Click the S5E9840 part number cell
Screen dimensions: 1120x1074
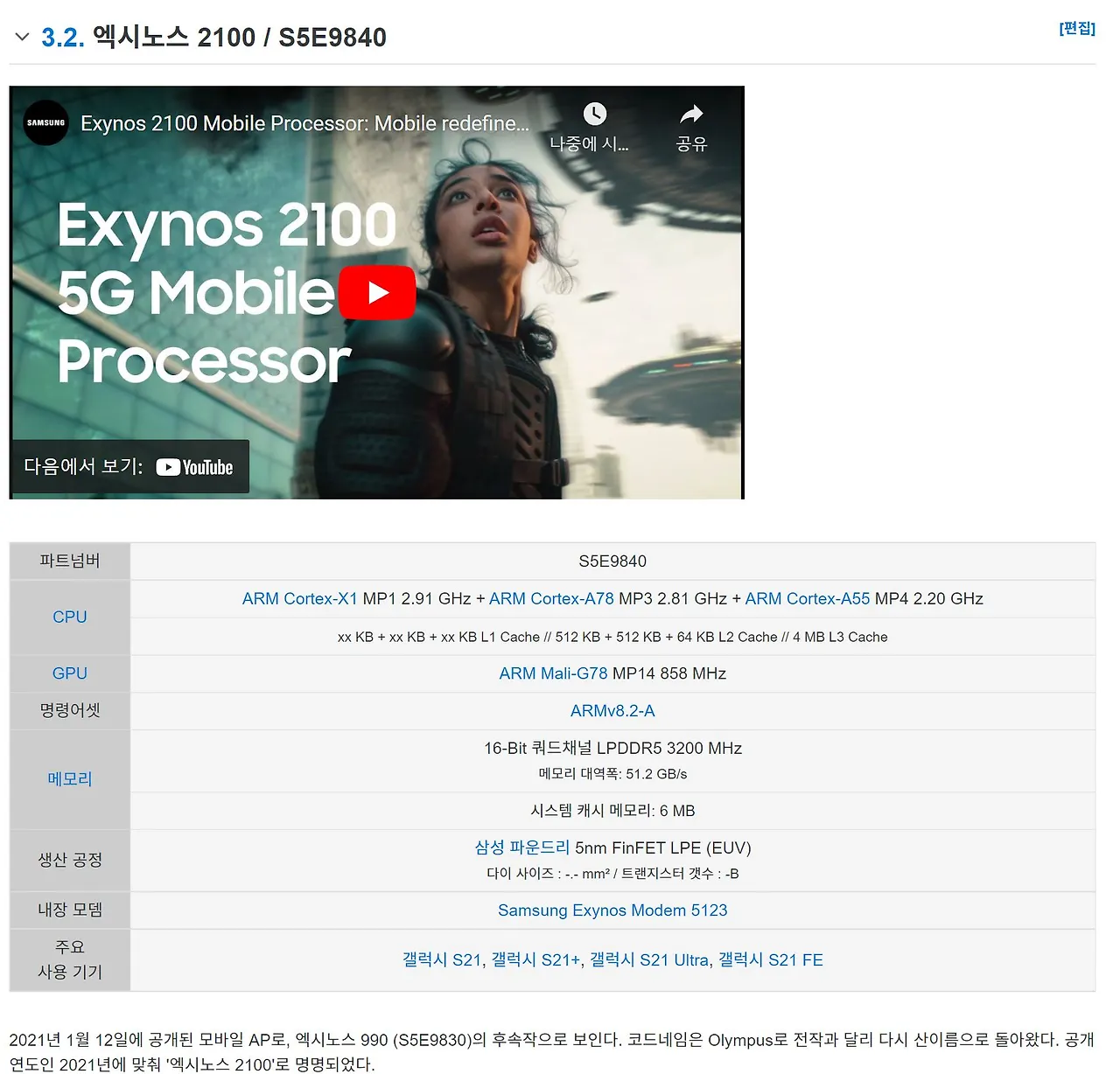[x=612, y=561]
